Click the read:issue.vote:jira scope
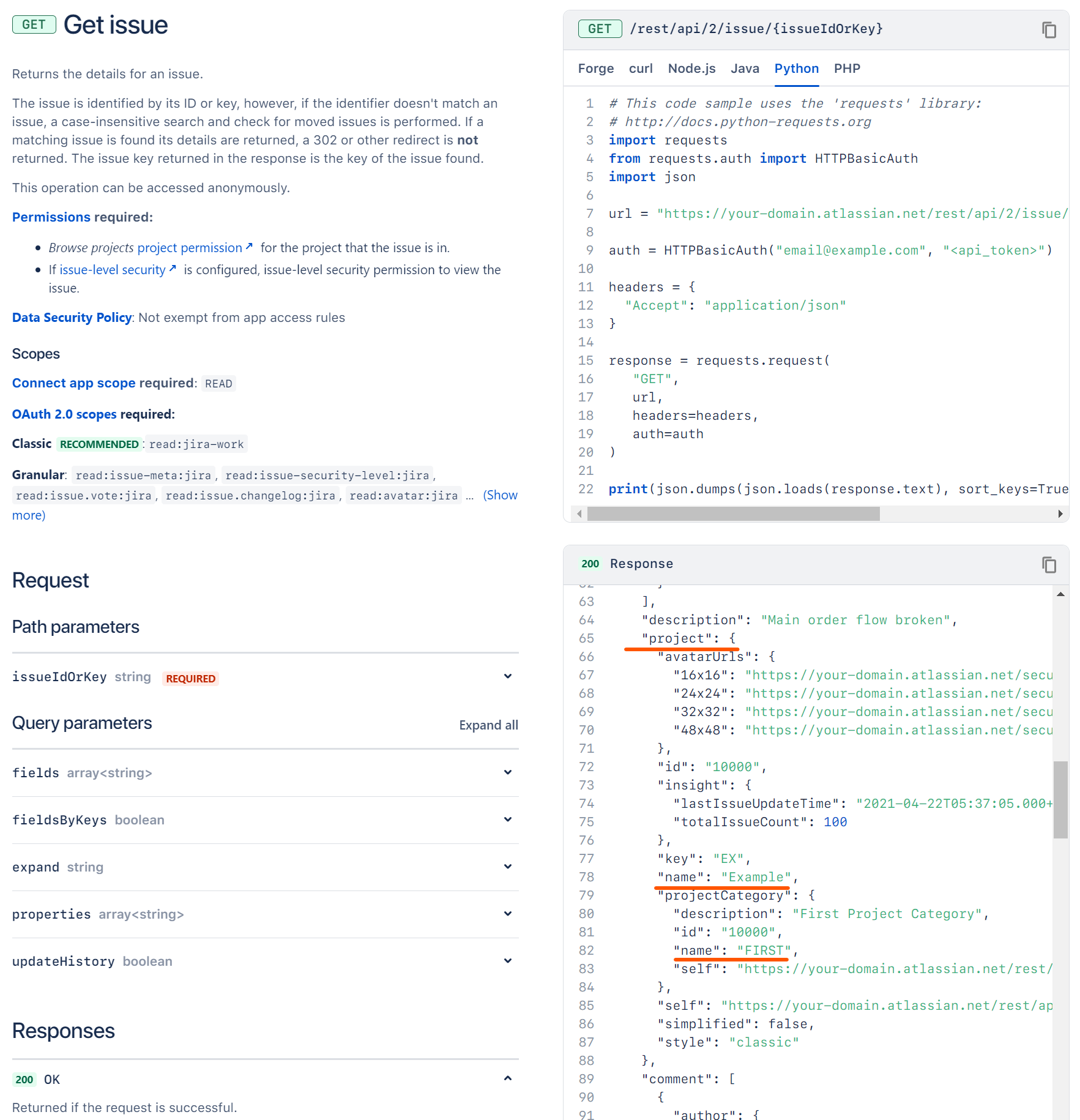 click(x=84, y=496)
